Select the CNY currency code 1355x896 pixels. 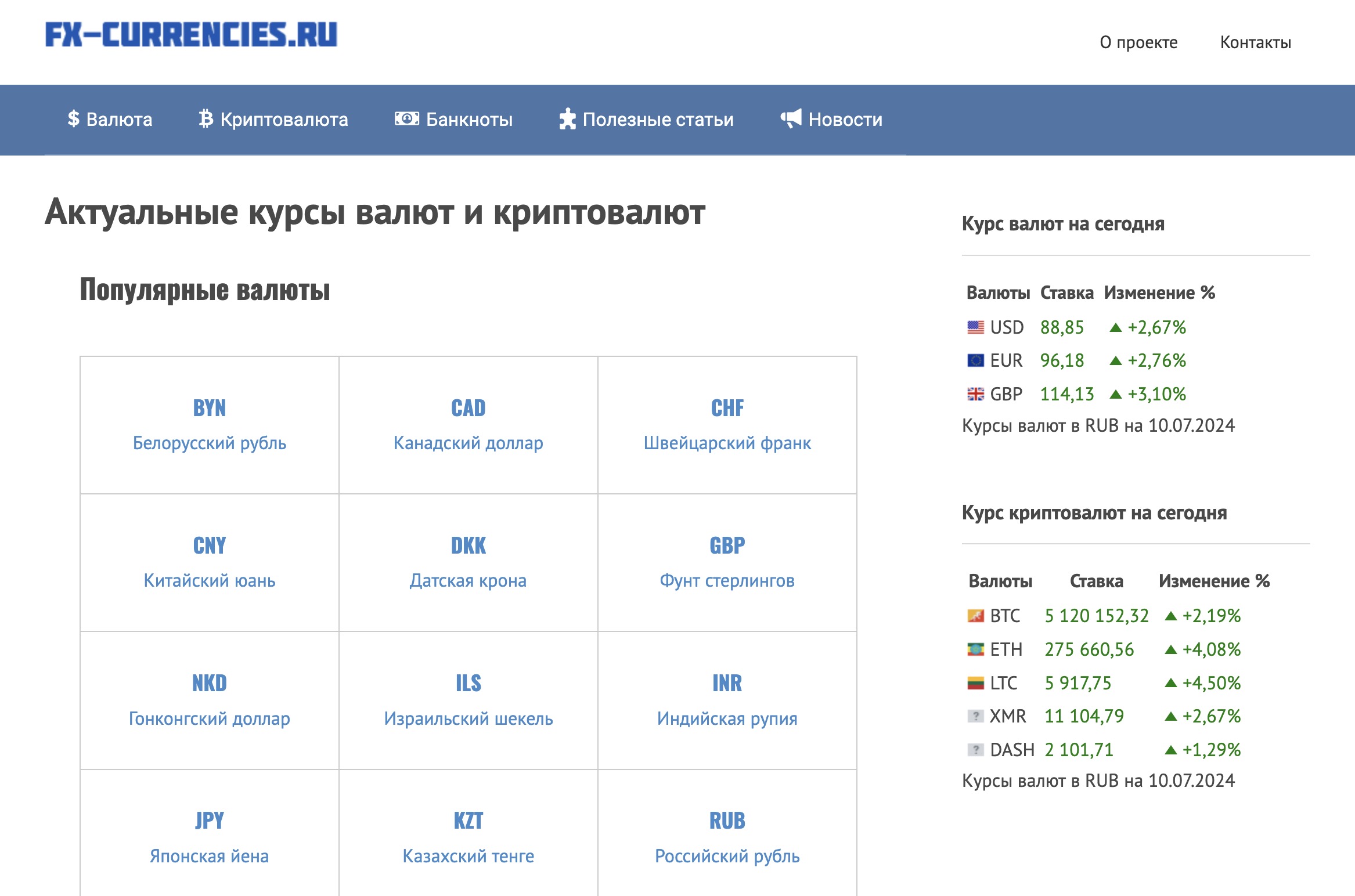coord(210,546)
